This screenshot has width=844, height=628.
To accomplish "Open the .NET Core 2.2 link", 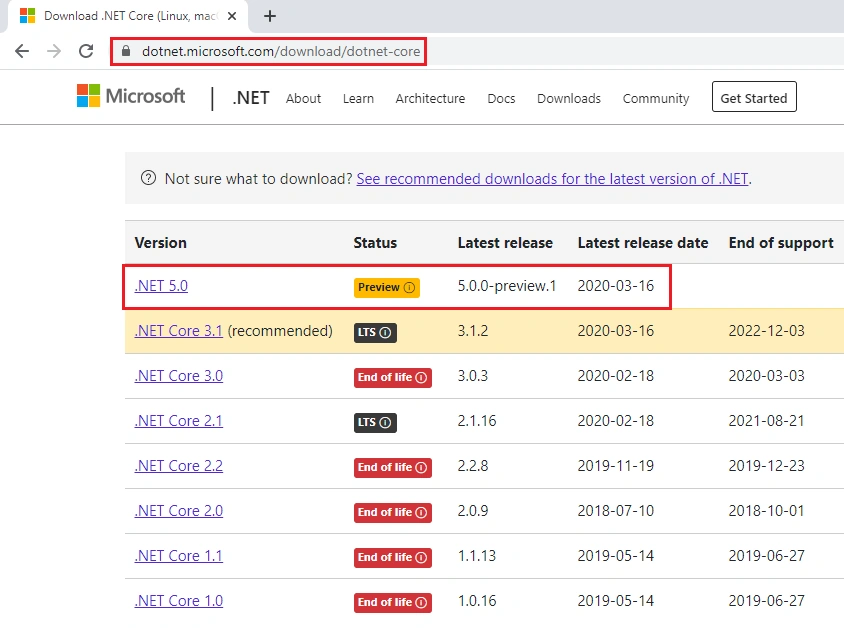I will 178,465.
